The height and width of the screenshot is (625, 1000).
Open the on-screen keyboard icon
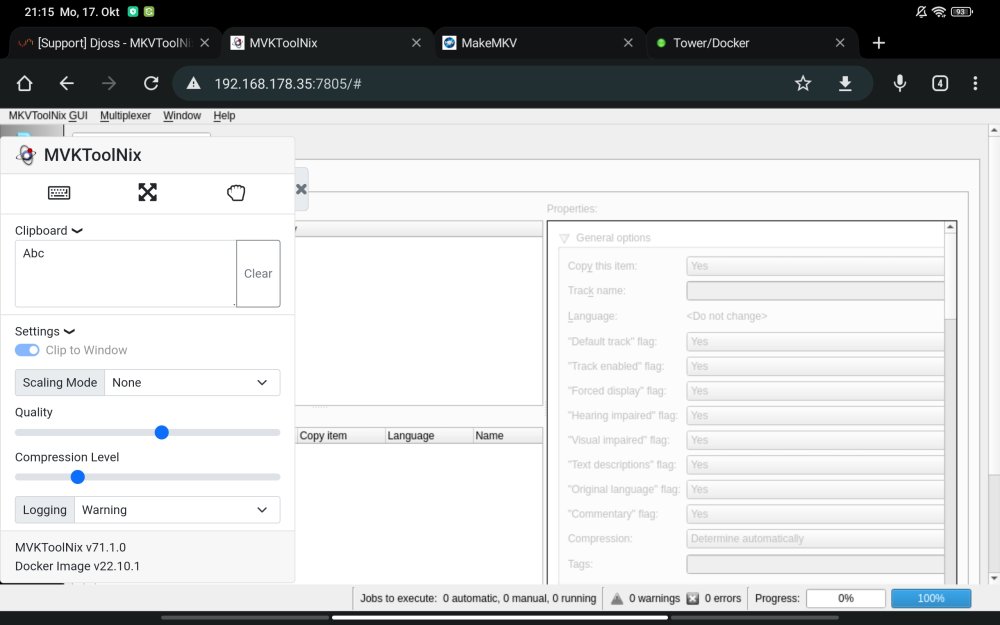(59, 193)
